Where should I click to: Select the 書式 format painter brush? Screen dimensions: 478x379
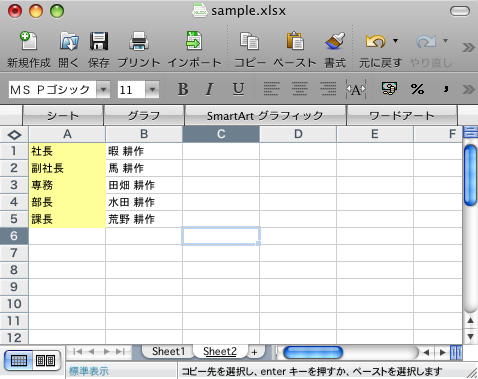(x=335, y=41)
